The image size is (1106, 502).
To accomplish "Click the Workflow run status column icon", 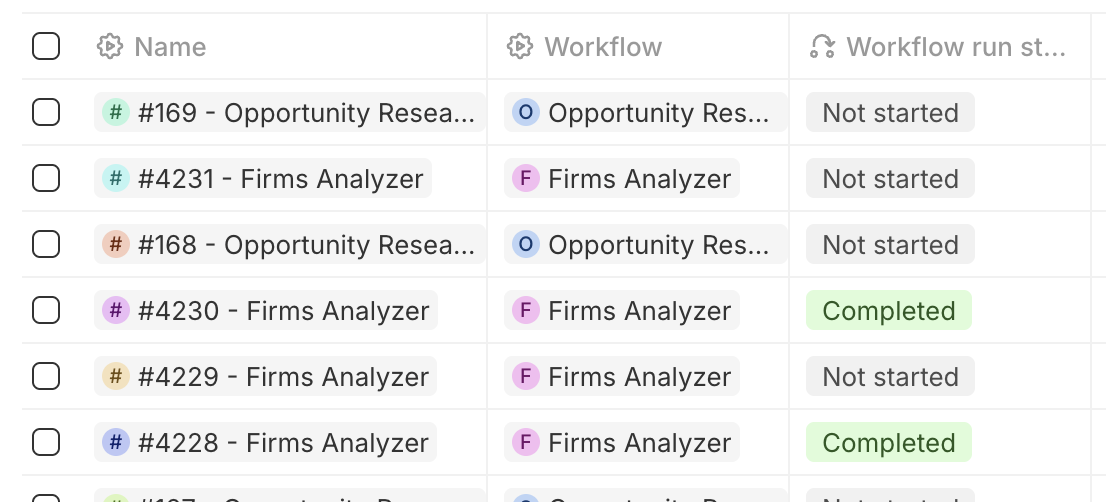I will point(822,47).
